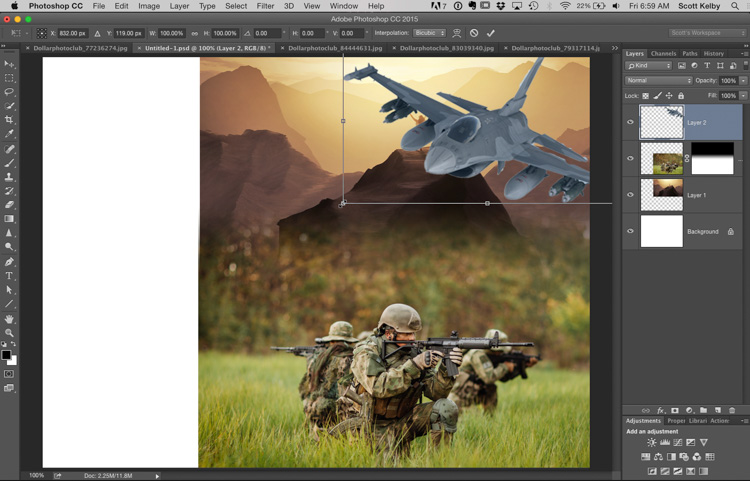The height and width of the screenshot is (481, 750).
Task: Hide the Background layer eye icon
Action: pos(630,231)
